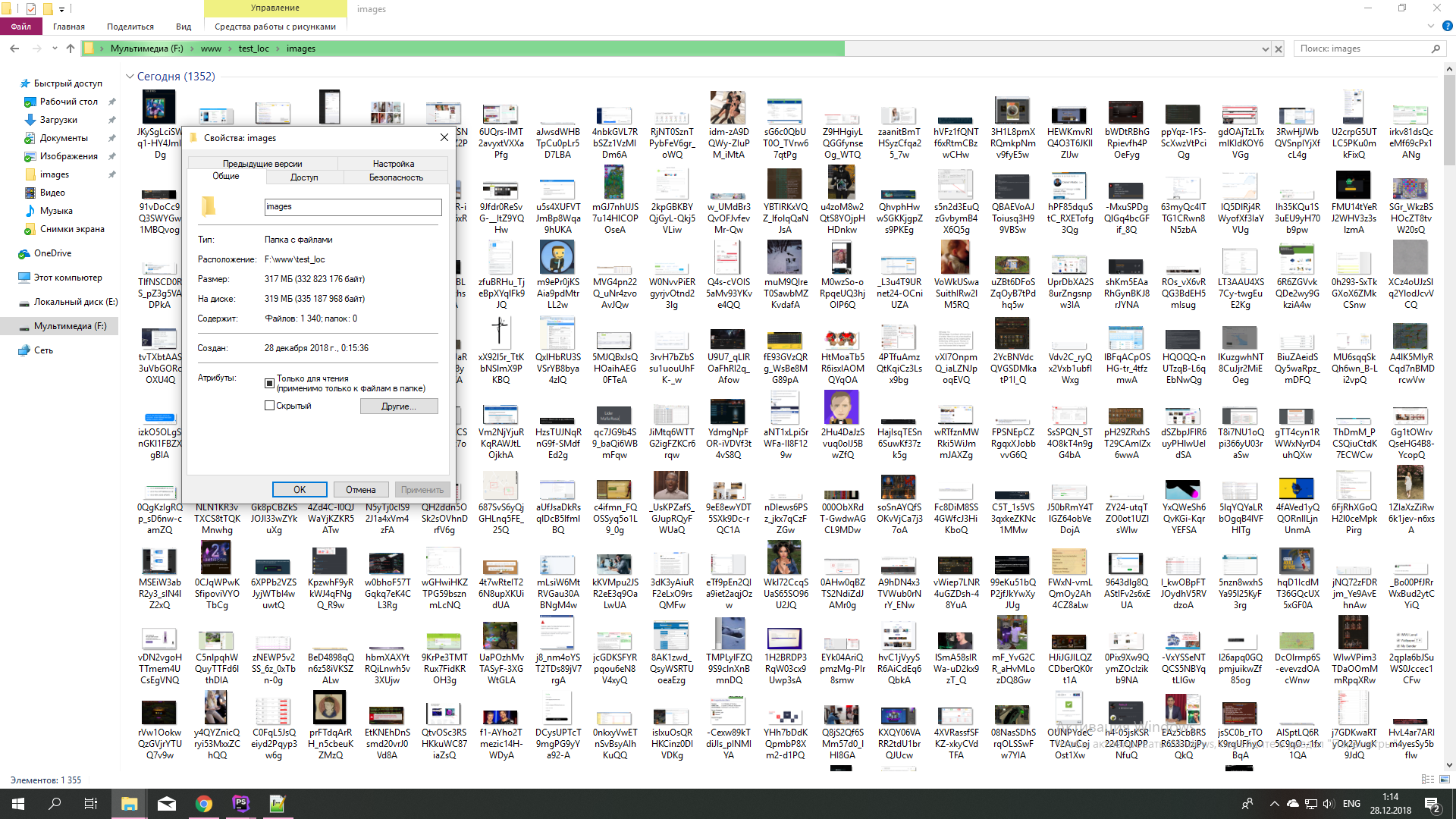Screen dimensions: 1456x819
Task: Switch to details view layout icon
Action: coord(1427,780)
